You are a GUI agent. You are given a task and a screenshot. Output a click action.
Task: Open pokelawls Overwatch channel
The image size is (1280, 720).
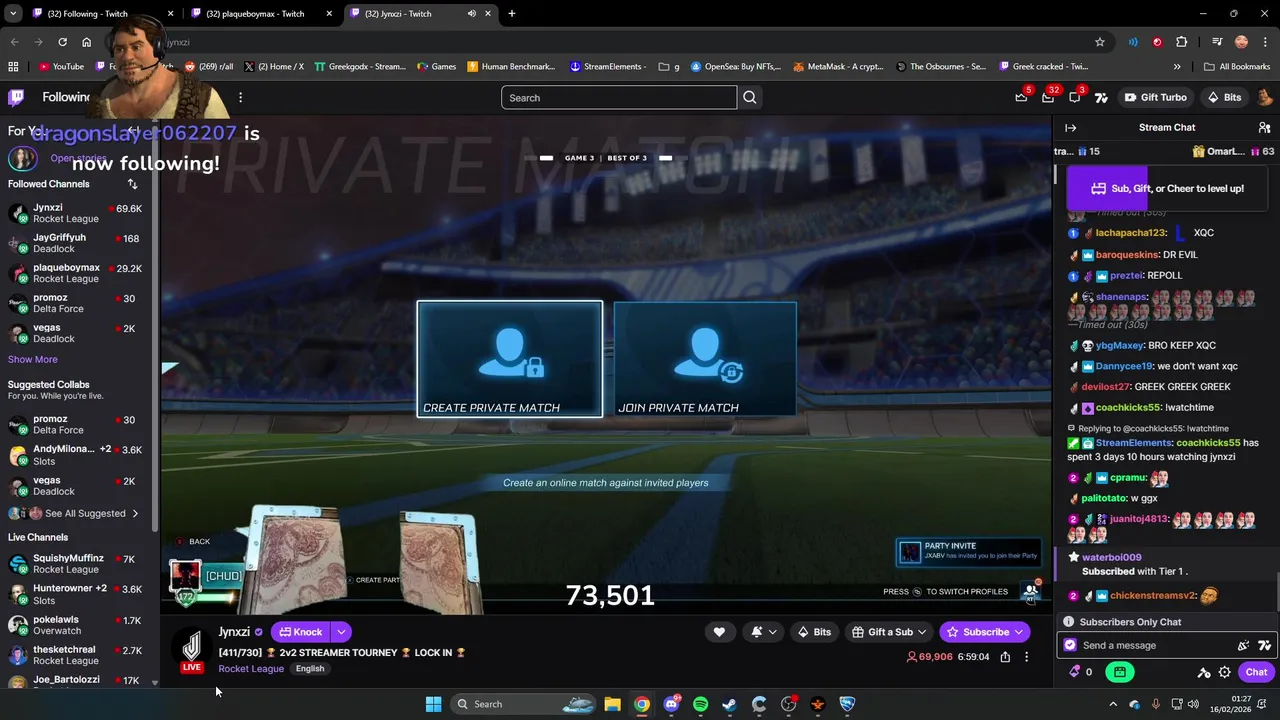click(78, 625)
